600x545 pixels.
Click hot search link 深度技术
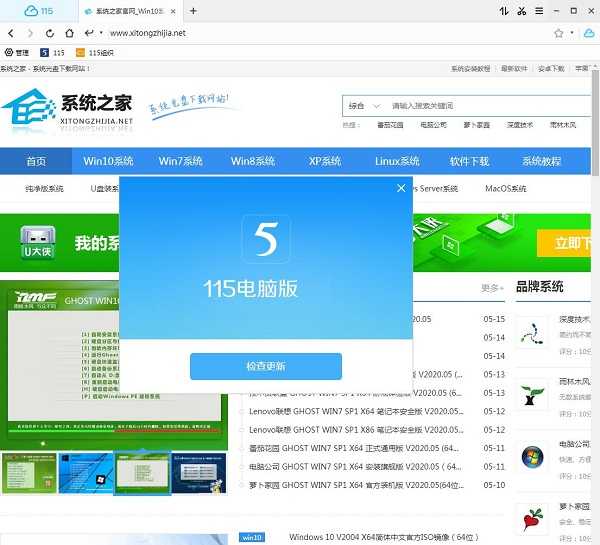[x=520, y=125]
